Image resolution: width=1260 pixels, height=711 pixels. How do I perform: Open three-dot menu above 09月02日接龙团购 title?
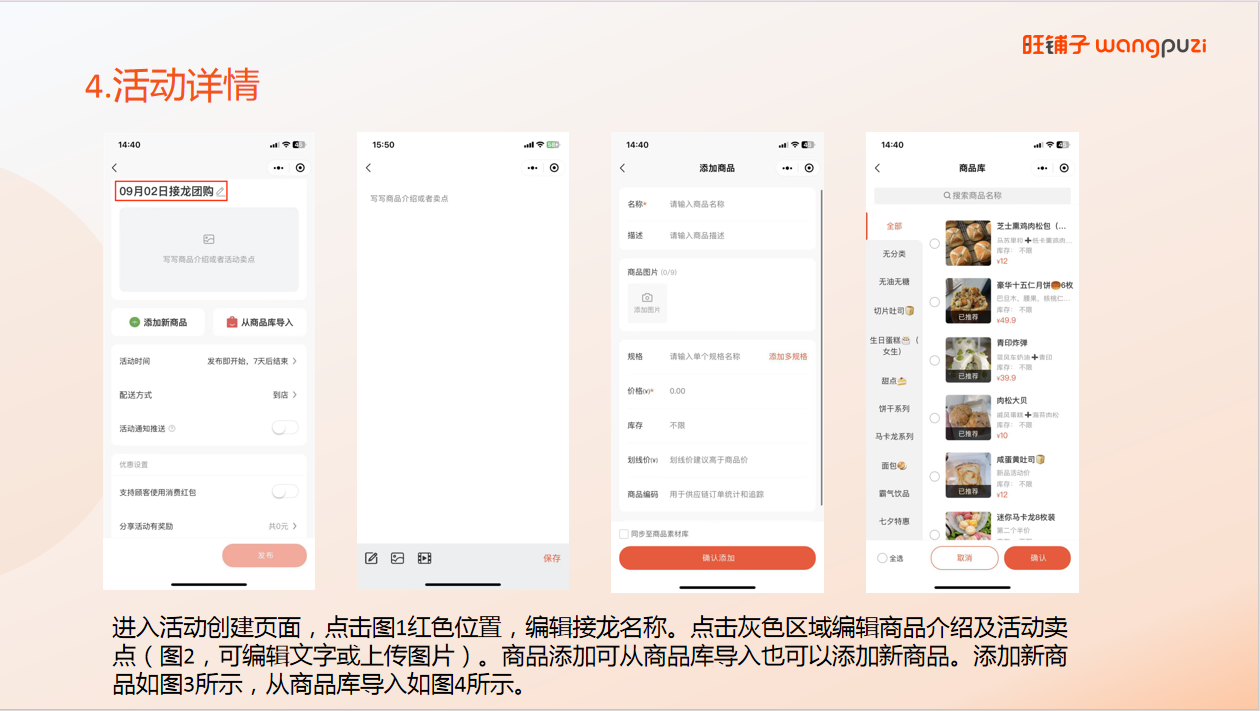(279, 168)
